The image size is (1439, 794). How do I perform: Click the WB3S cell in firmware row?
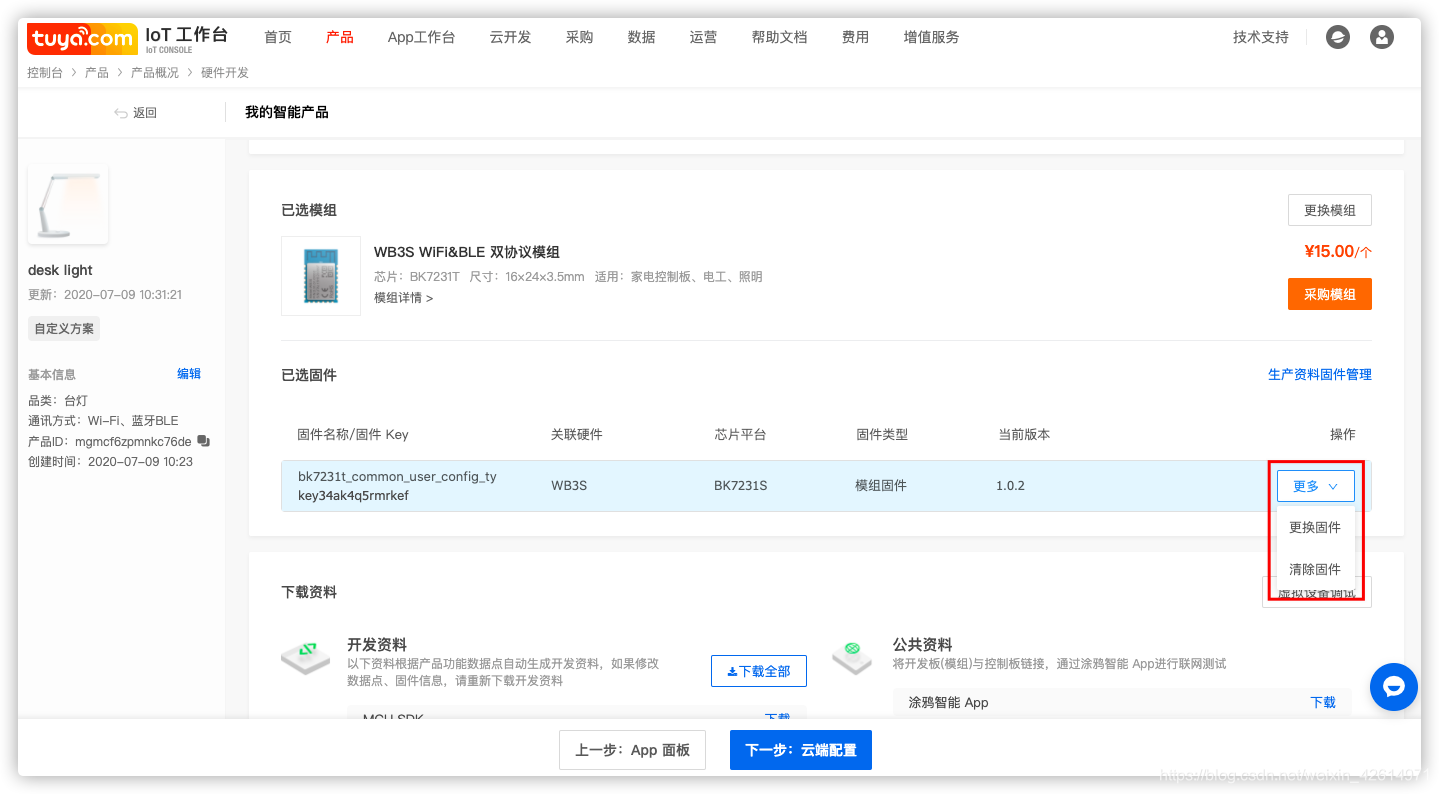point(569,485)
